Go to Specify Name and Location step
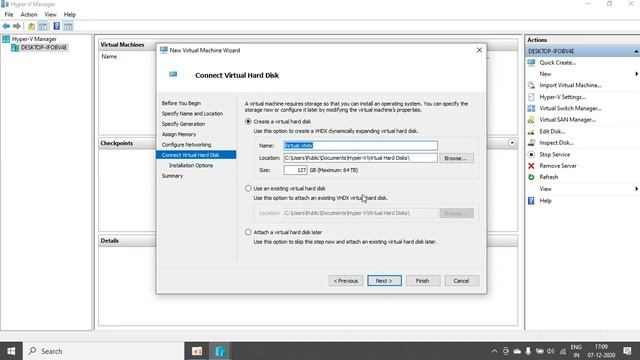 point(192,113)
